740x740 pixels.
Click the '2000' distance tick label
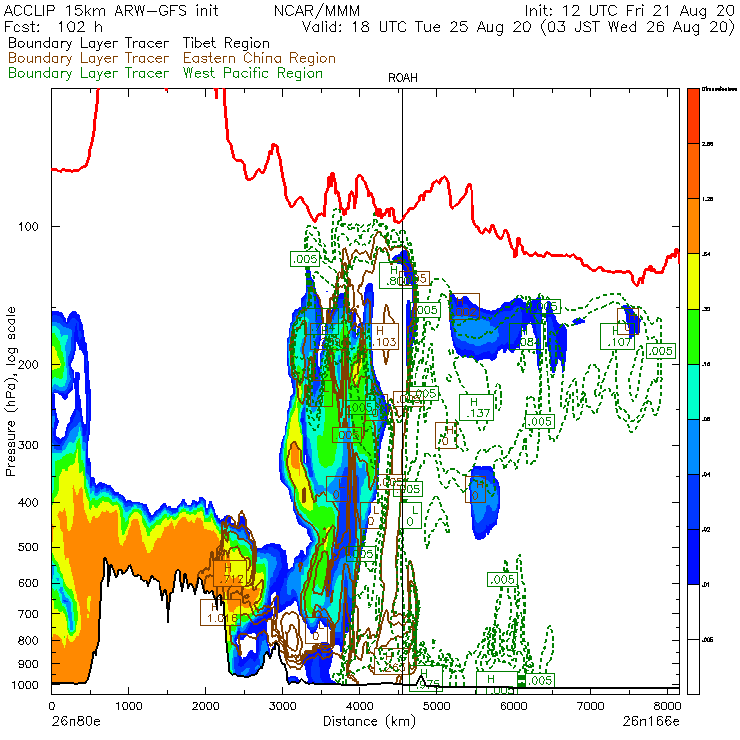coord(205,706)
